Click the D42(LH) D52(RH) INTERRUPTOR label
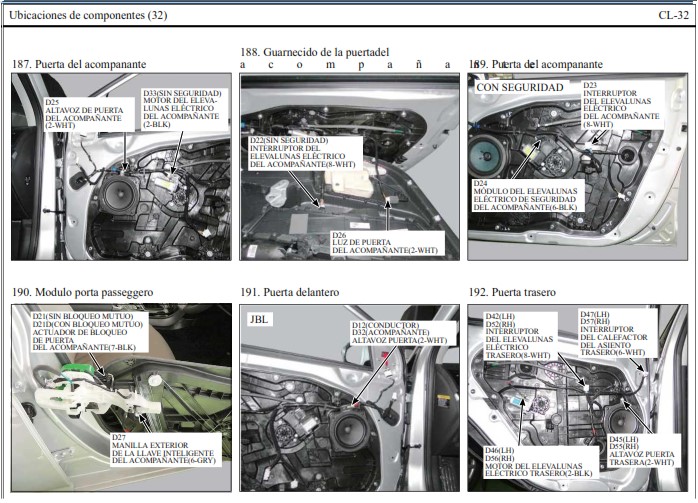Viewport: 698px width, 503px height. pos(519,336)
